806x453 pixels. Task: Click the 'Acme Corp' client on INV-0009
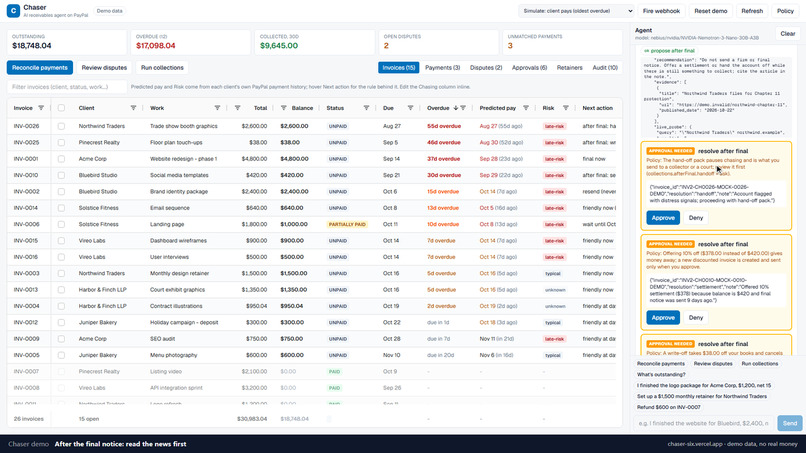93,339
